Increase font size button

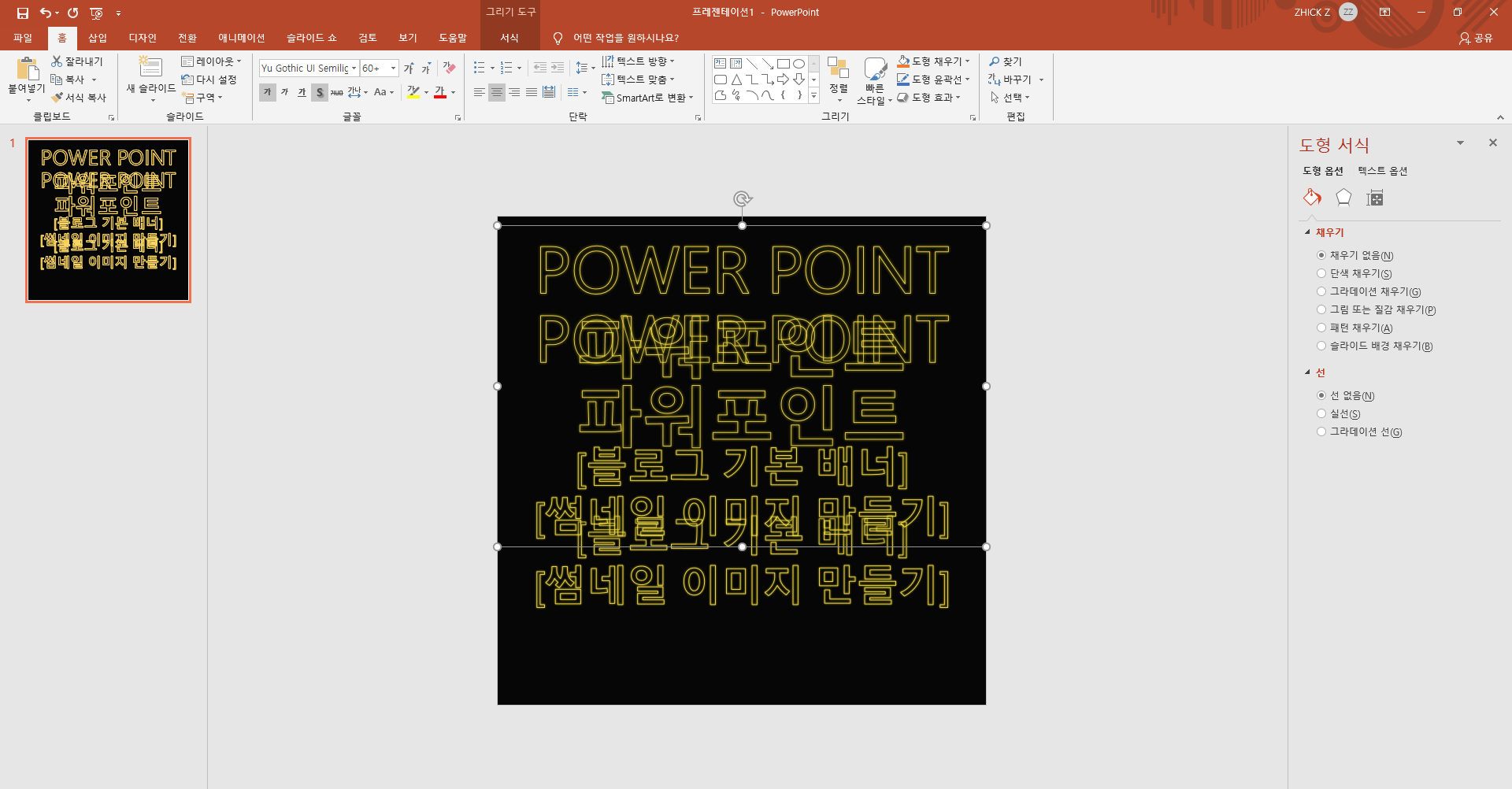point(409,69)
